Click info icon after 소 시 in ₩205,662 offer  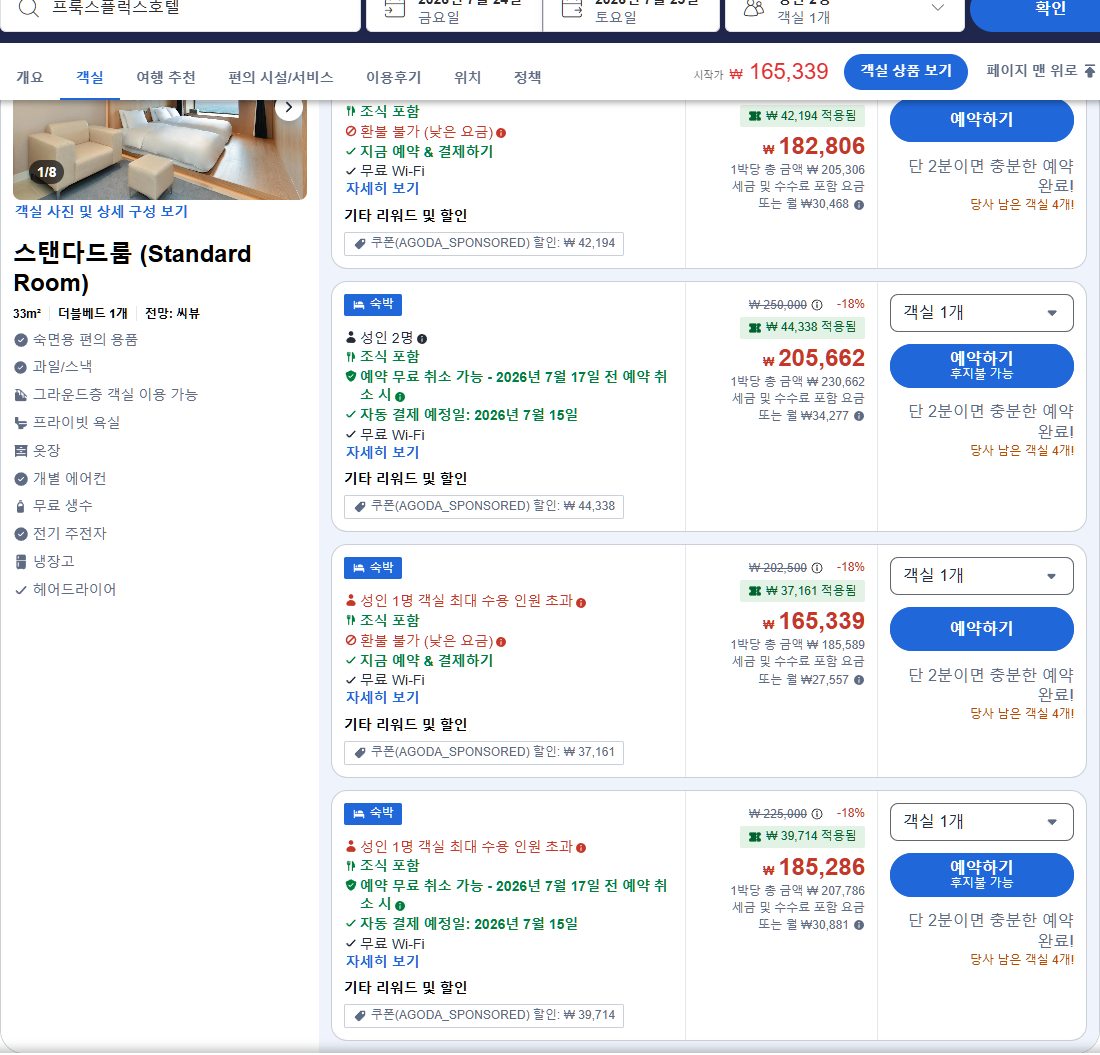click(x=400, y=396)
